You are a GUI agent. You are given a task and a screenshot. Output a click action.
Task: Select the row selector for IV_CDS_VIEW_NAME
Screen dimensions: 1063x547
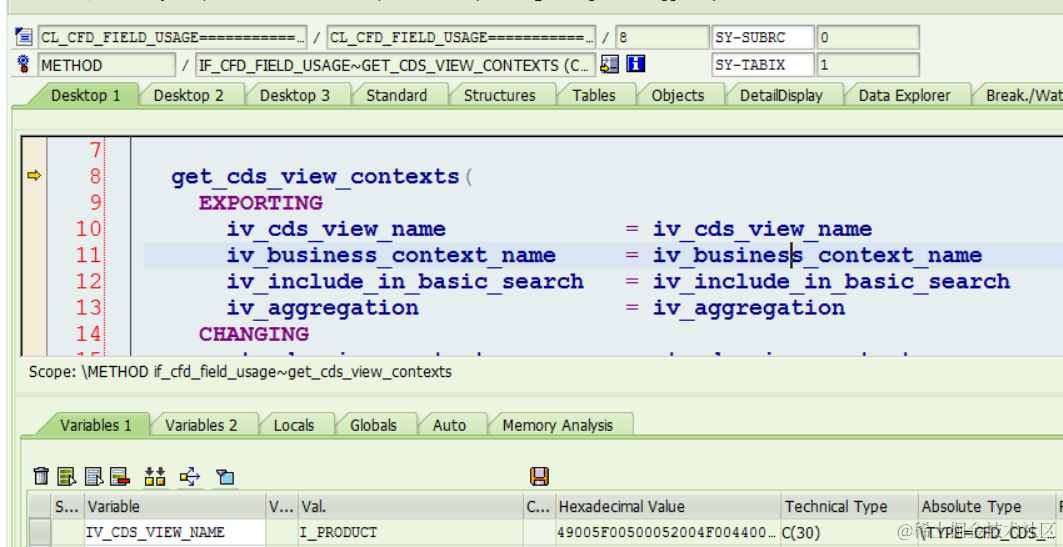[40, 533]
